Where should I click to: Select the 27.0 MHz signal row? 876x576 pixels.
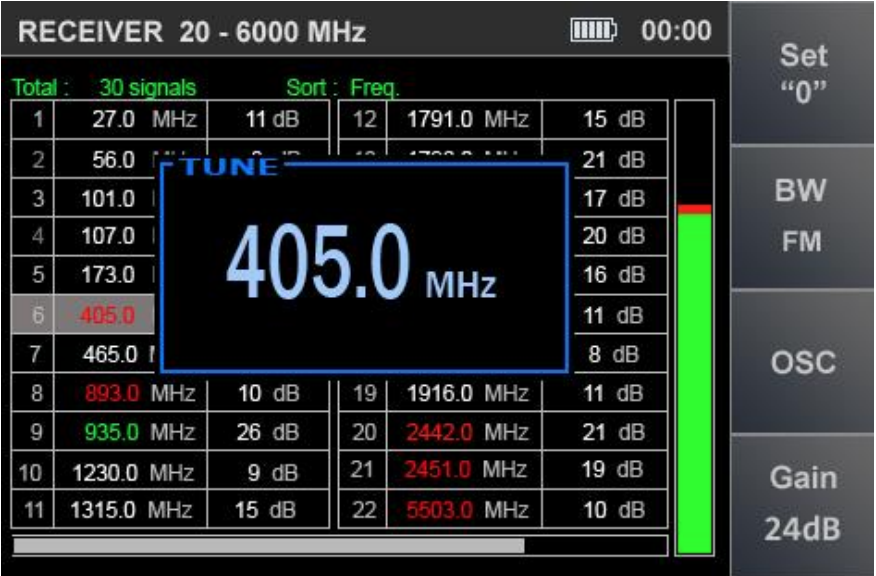(x=130, y=121)
